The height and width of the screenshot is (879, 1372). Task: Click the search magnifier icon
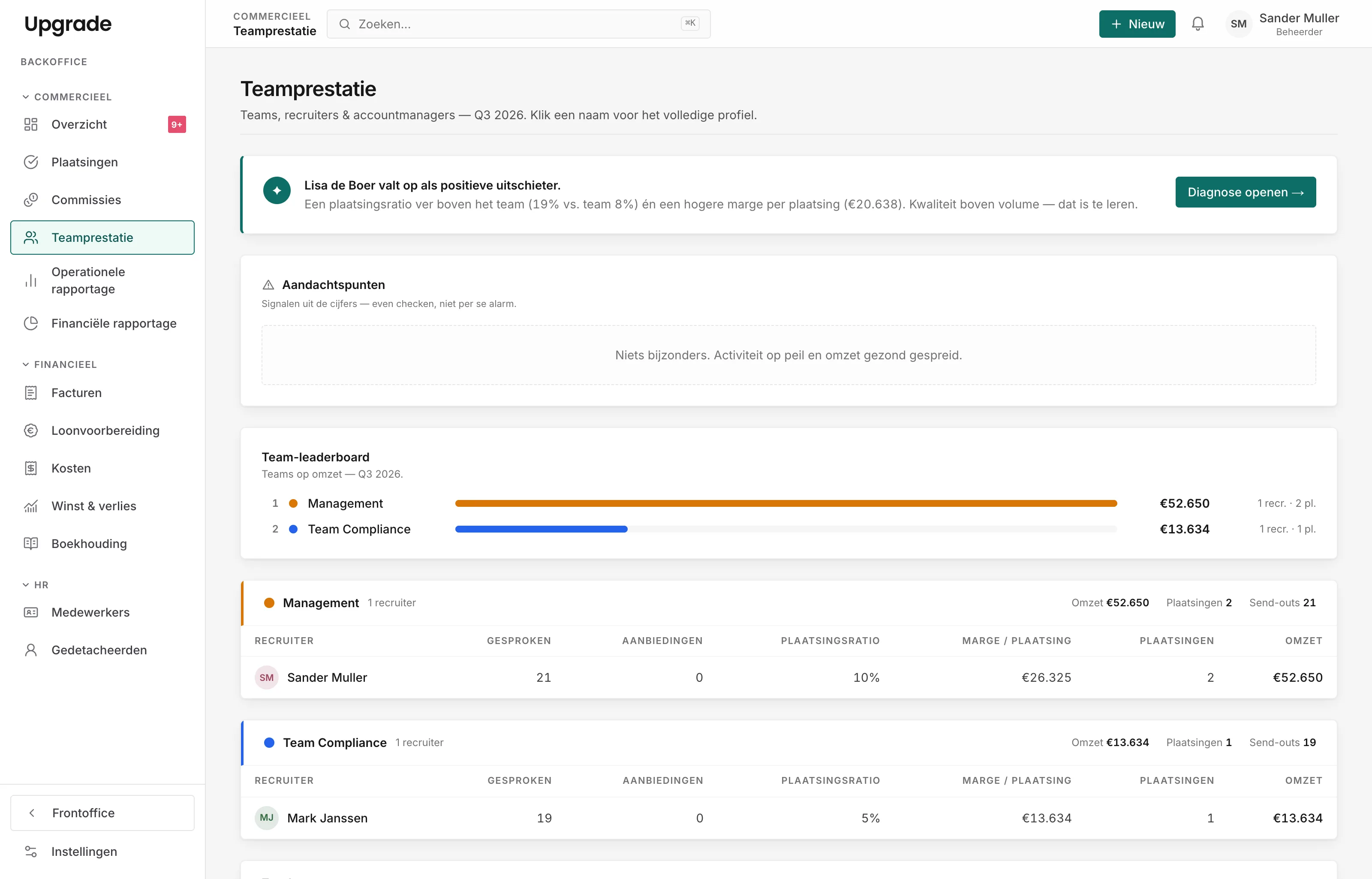point(344,24)
